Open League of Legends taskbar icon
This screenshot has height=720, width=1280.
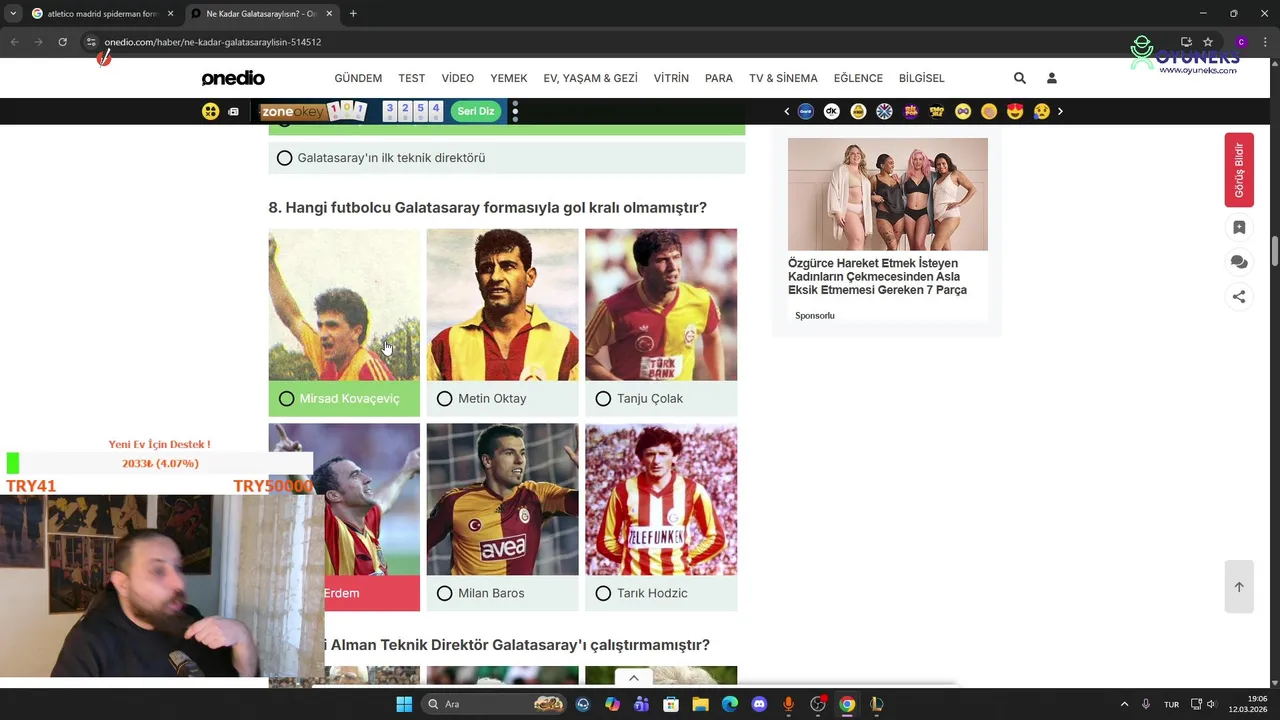click(x=876, y=704)
